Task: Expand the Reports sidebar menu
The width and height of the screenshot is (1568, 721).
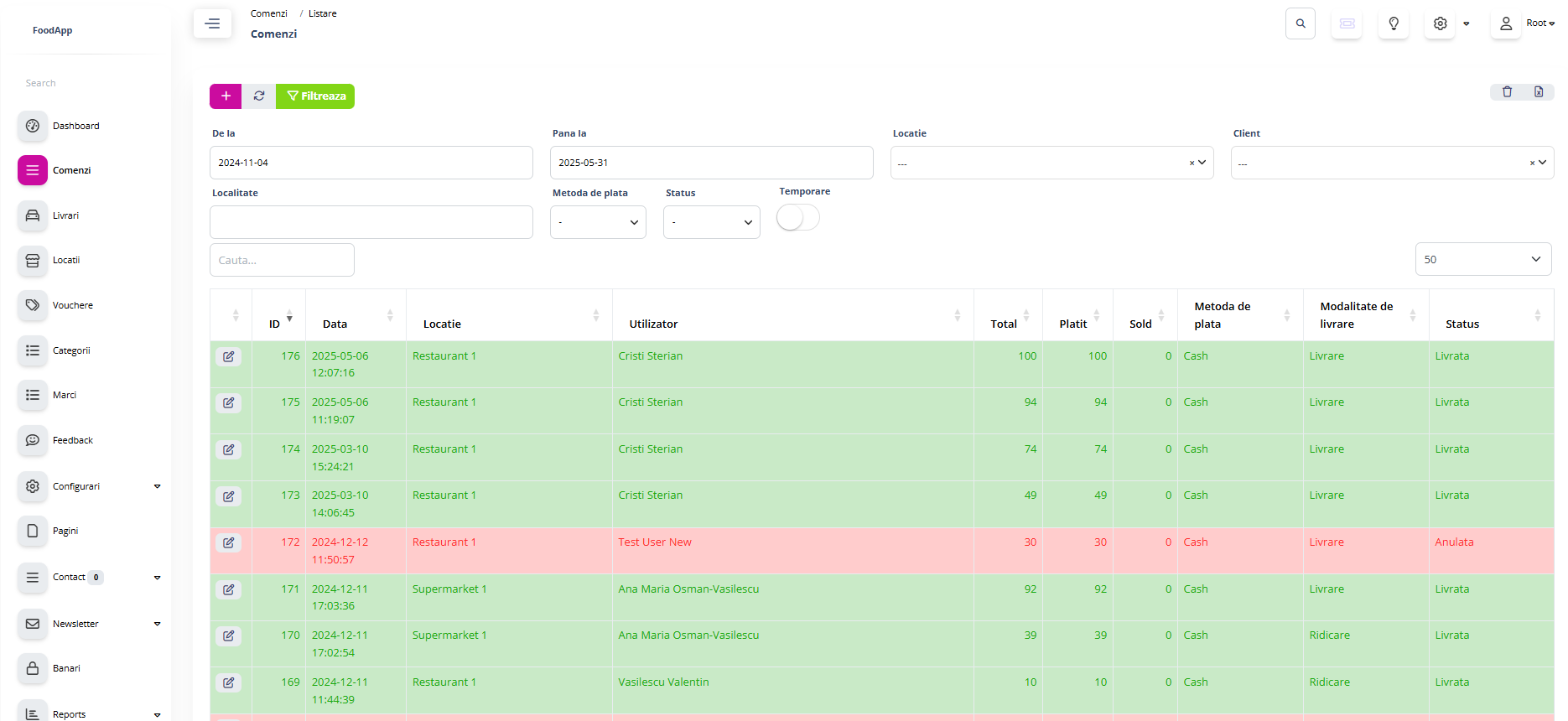Action: click(157, 715)
